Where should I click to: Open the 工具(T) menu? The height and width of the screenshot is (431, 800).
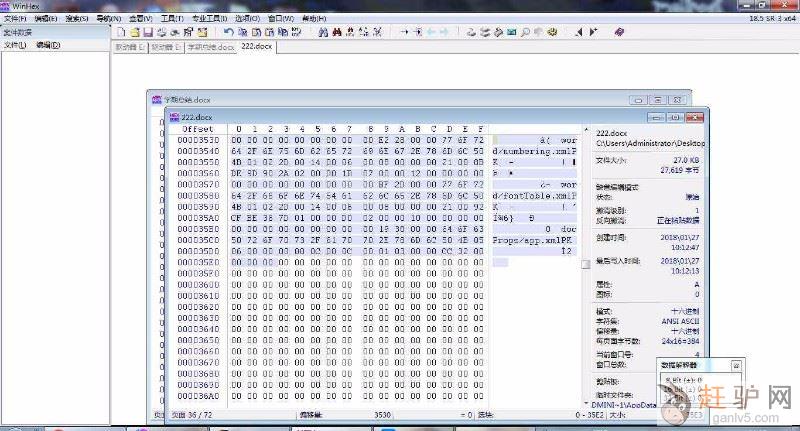click(172, 19)
